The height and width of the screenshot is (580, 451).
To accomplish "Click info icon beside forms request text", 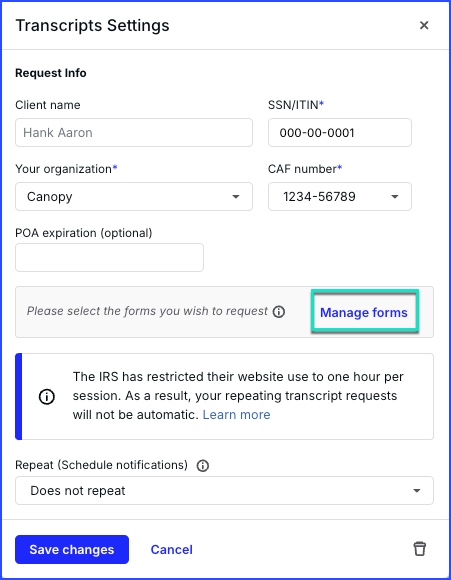I will [279, 312].
